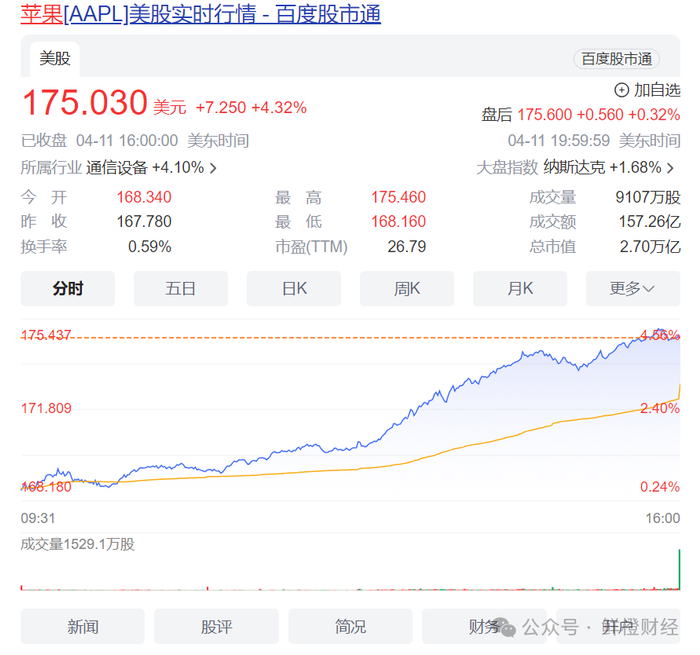The image size is (700, 655).
Task: Click the 成交额 value 157.26亿
Action: click(650, 221)
